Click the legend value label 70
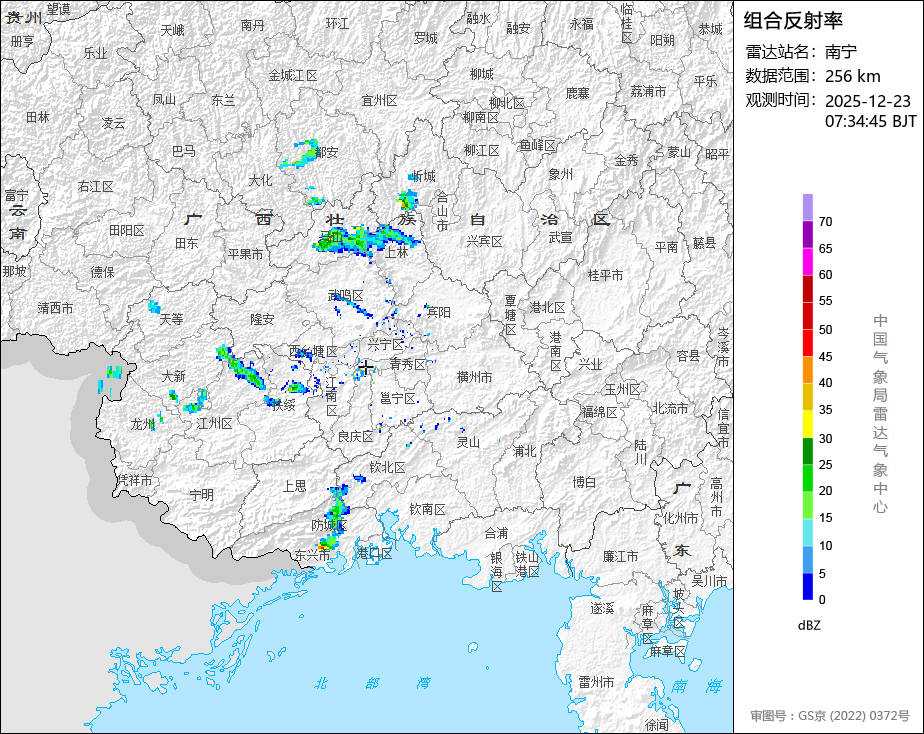The image size is (924, 734). point(826,222)
